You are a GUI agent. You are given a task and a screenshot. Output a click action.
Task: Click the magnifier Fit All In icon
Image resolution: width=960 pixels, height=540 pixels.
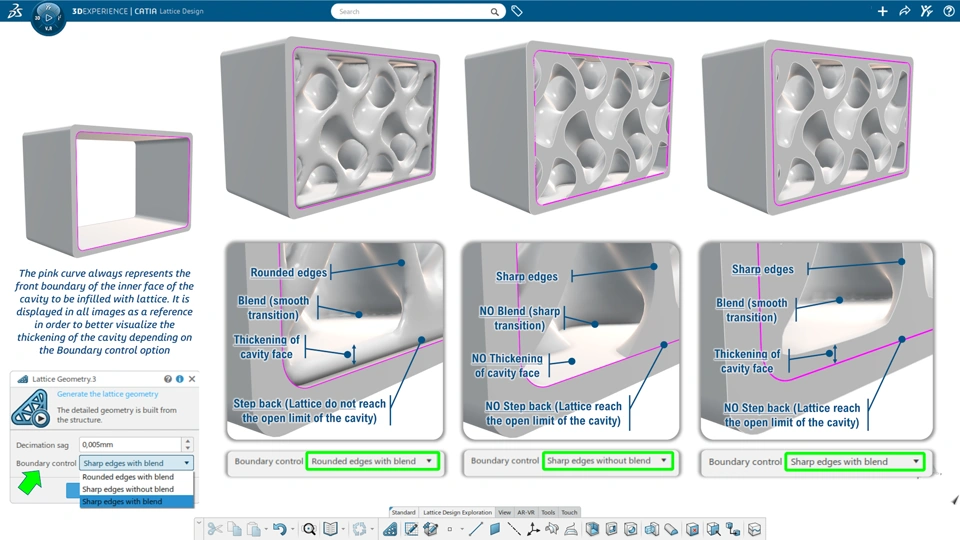(x=309, y=529)
